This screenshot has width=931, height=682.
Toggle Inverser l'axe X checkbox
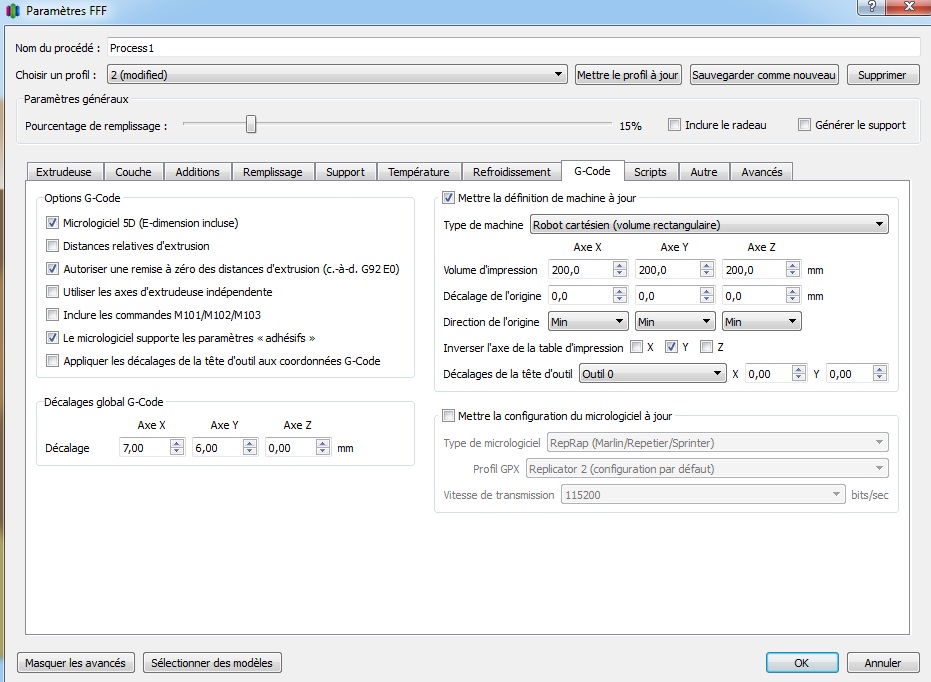point(636,347)
